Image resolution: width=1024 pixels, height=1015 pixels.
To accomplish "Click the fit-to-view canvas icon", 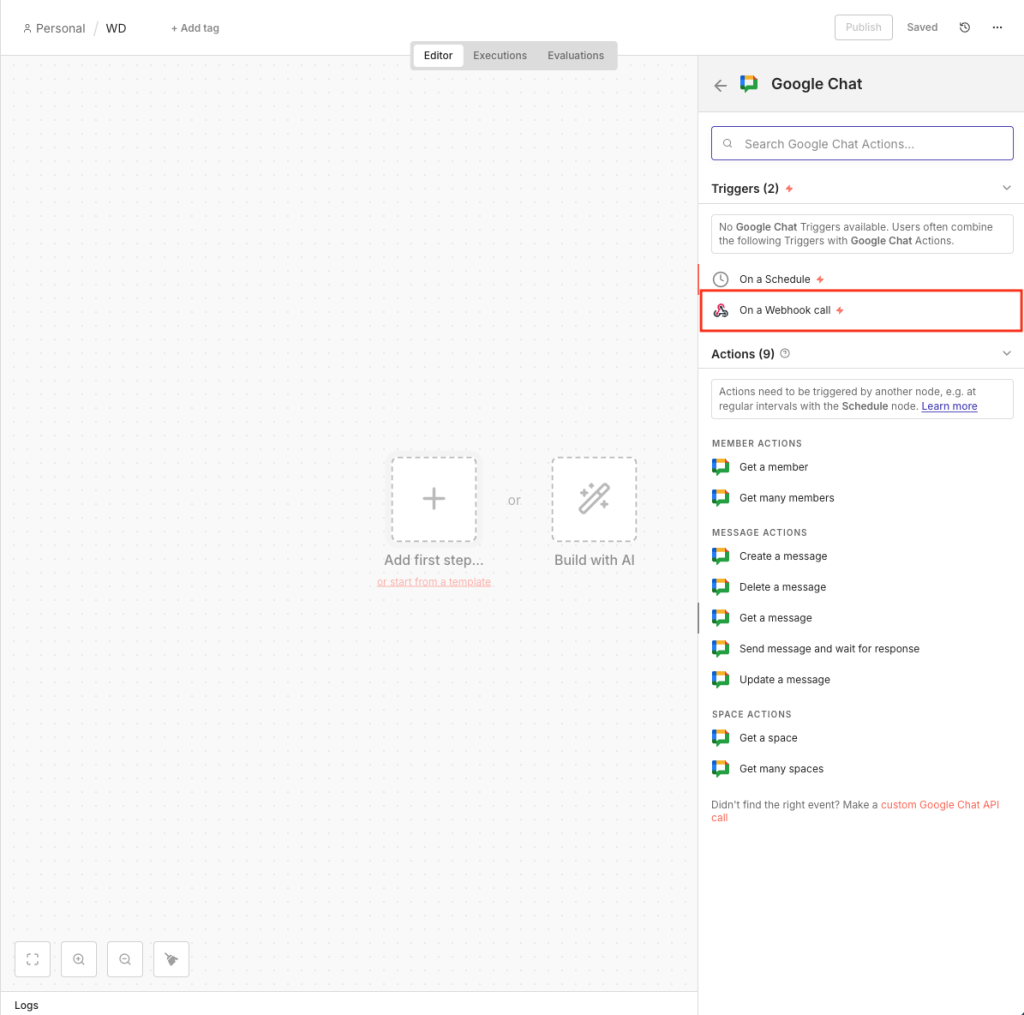I will tap(32, 959).
